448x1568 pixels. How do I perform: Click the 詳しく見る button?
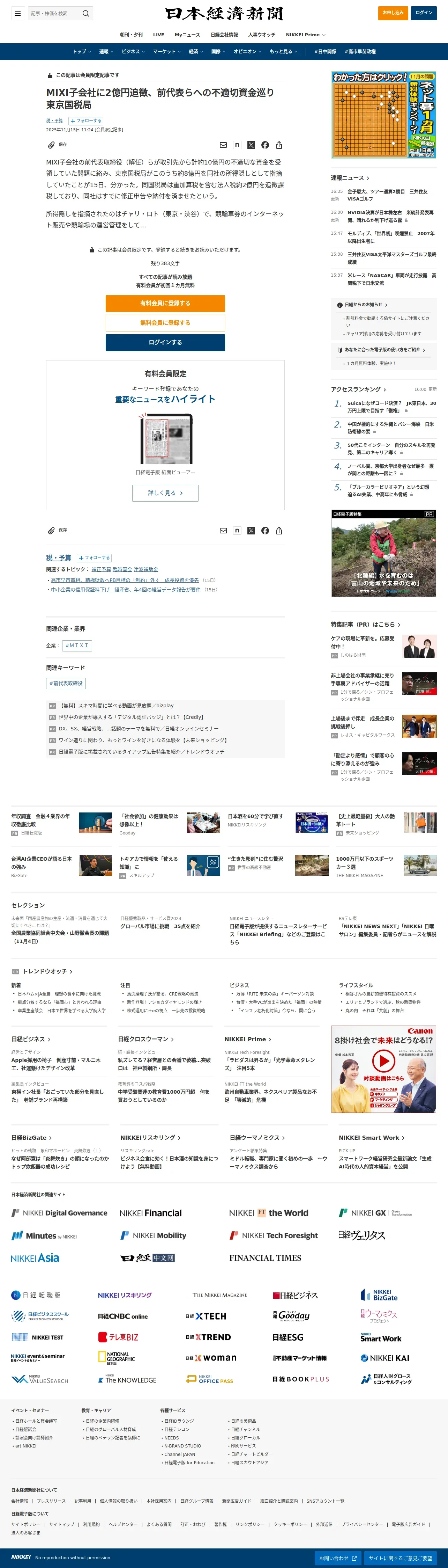click(x=165, y=493)
